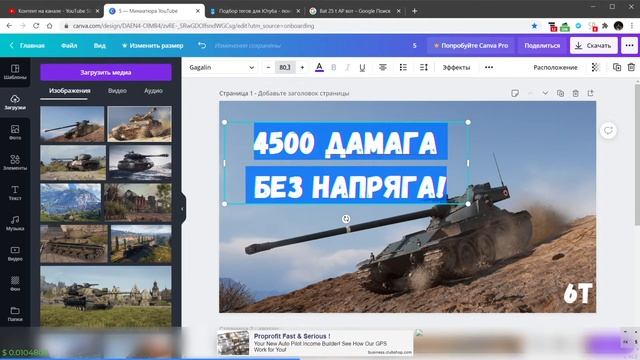The height and width of the screenshot is (360, 640).
Task: Decrease font size with minus button
Action: (x=268, y=67)
